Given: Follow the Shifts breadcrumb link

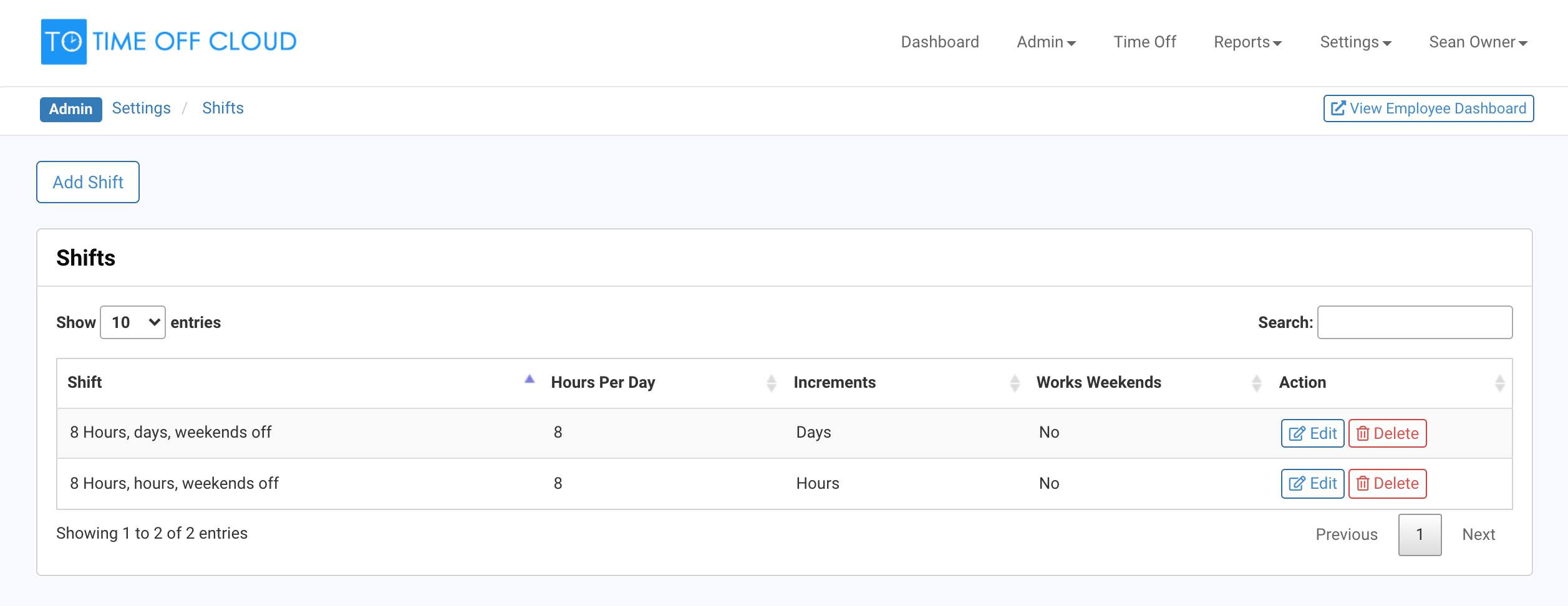Looking at the screenshot, I should [x=223, y=108].
